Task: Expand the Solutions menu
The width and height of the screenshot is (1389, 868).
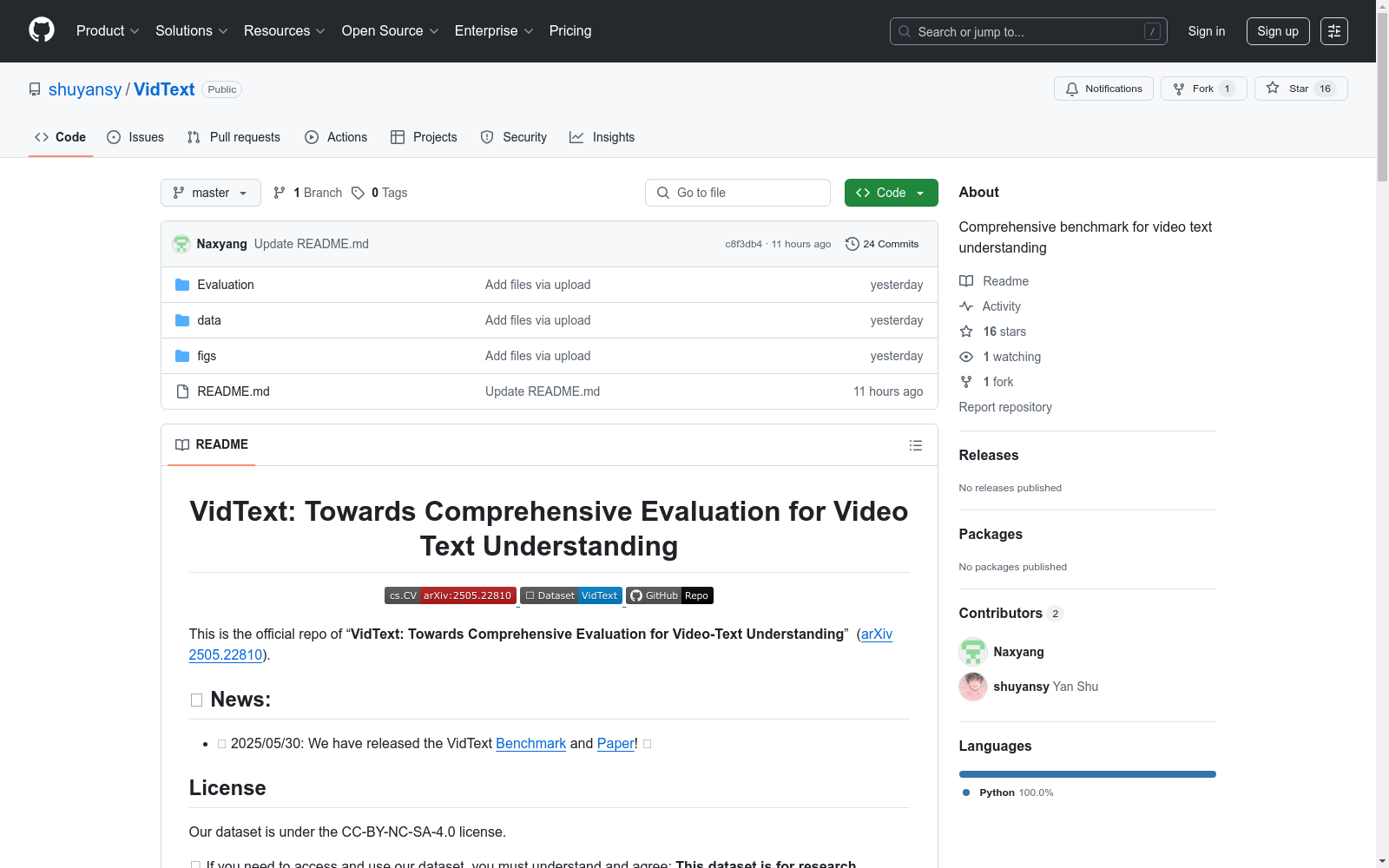Action: 191,31
